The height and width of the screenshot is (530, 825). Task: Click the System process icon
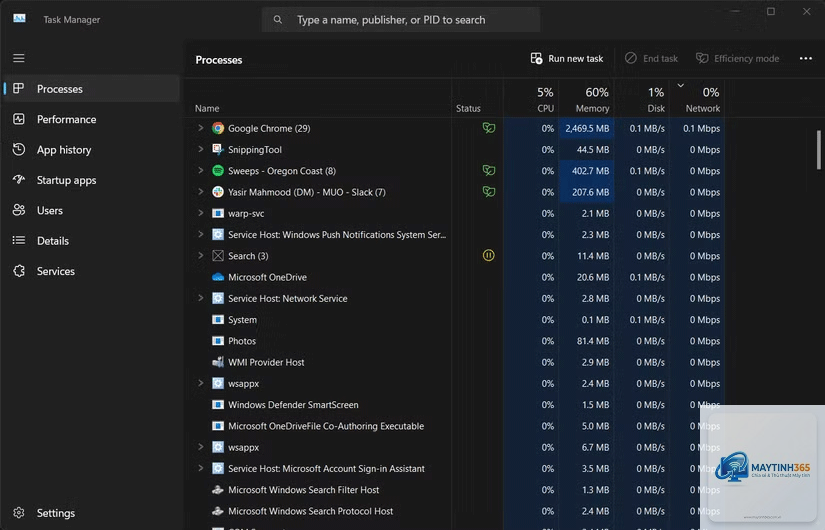[218, 319]
